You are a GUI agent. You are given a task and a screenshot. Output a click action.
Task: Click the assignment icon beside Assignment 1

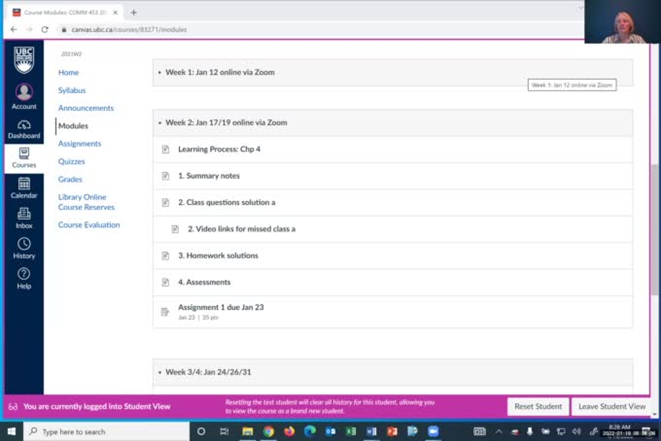tap(165, 312)
